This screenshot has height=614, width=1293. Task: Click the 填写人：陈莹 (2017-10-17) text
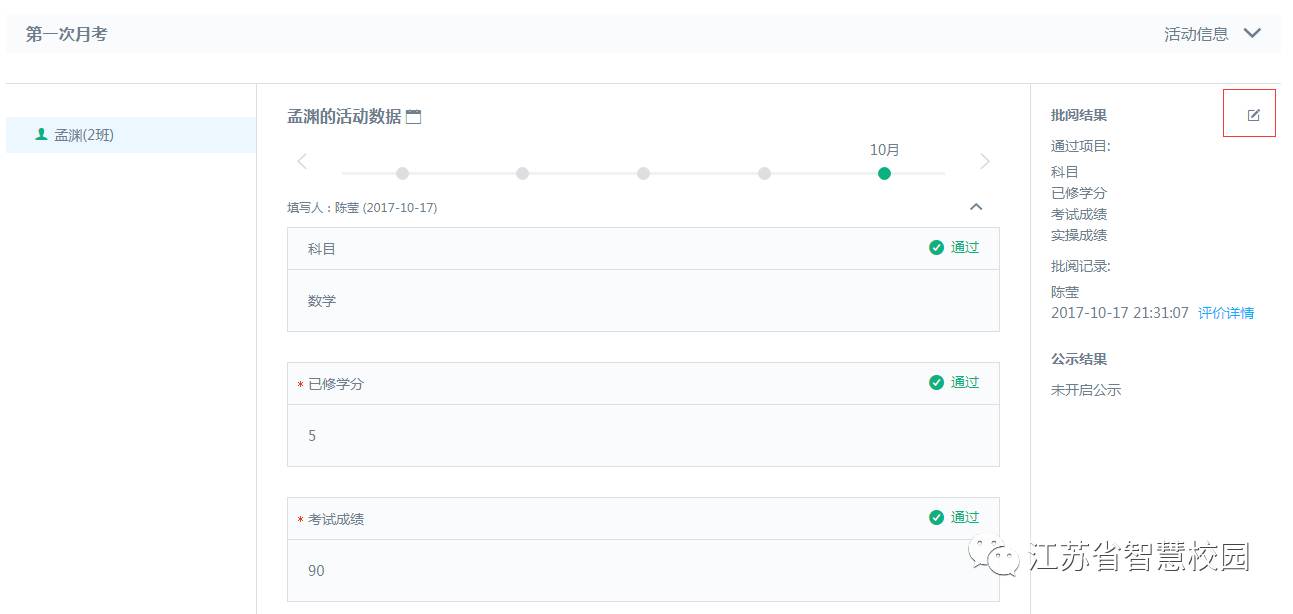[x=362, y=208]
